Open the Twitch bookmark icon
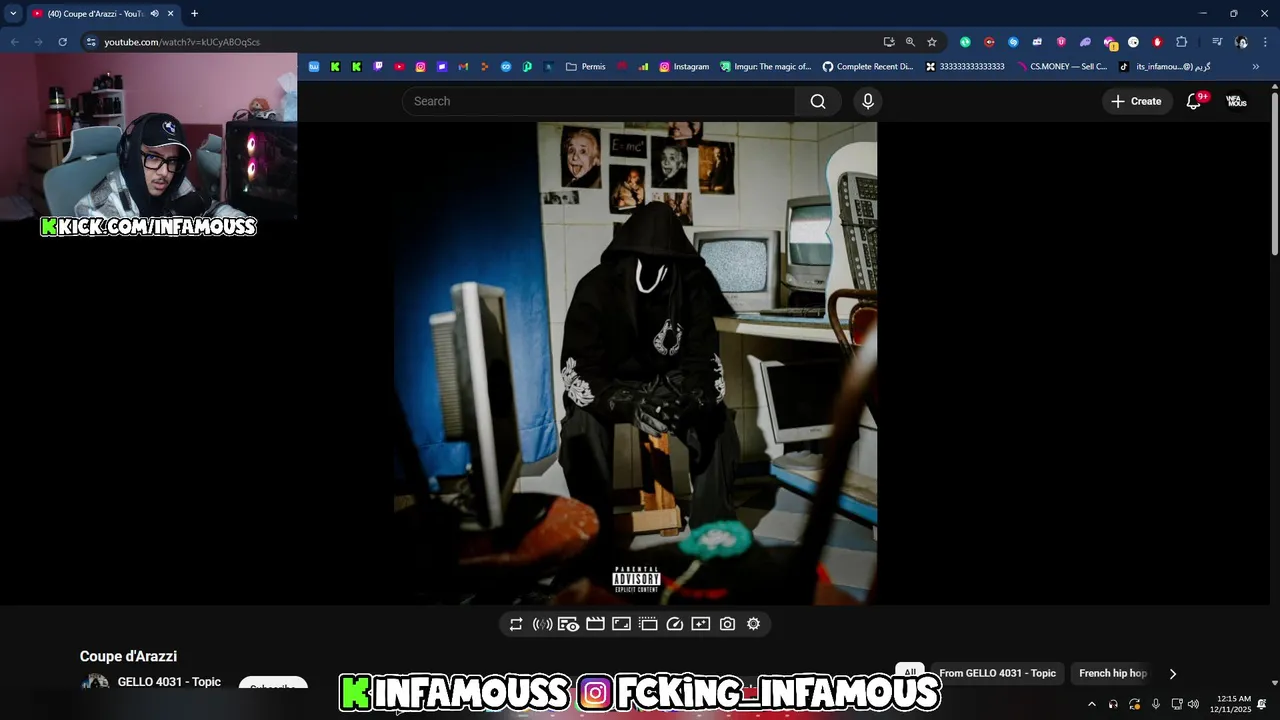Image resolution: width=1280 pixels, height=720 pixels. pyautogui.click(x=378, y=67)
